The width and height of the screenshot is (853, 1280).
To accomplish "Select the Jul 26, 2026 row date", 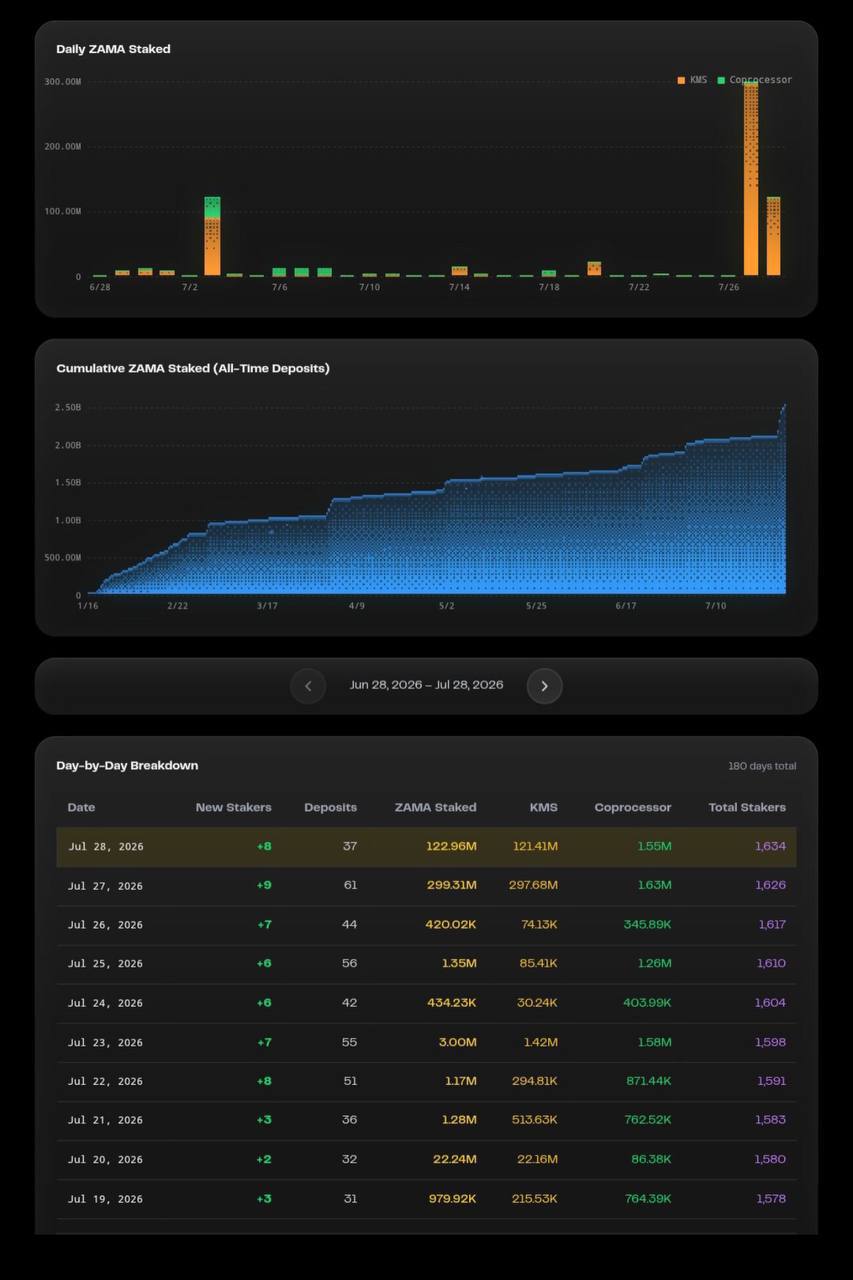I will click(x=106, y=925).
